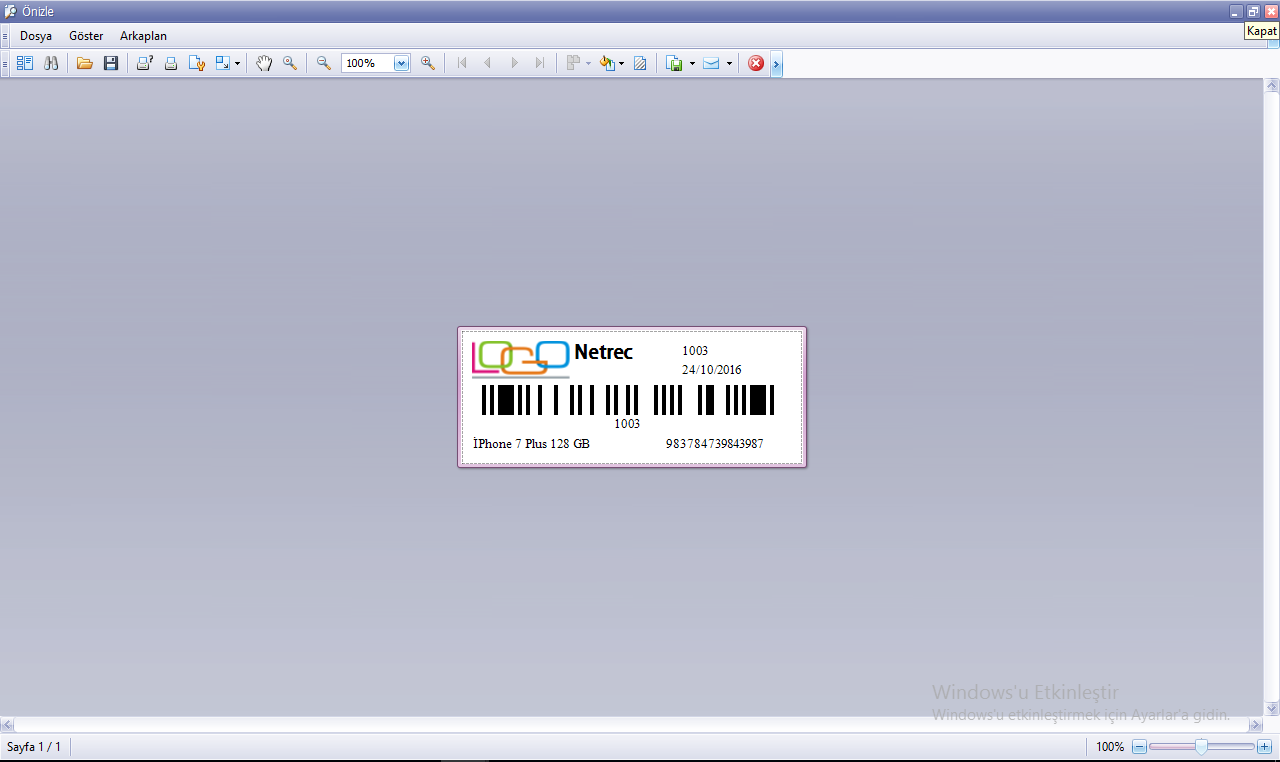
Task: Click the scale icon in toolbar
Action: click(x=223, y=63)
